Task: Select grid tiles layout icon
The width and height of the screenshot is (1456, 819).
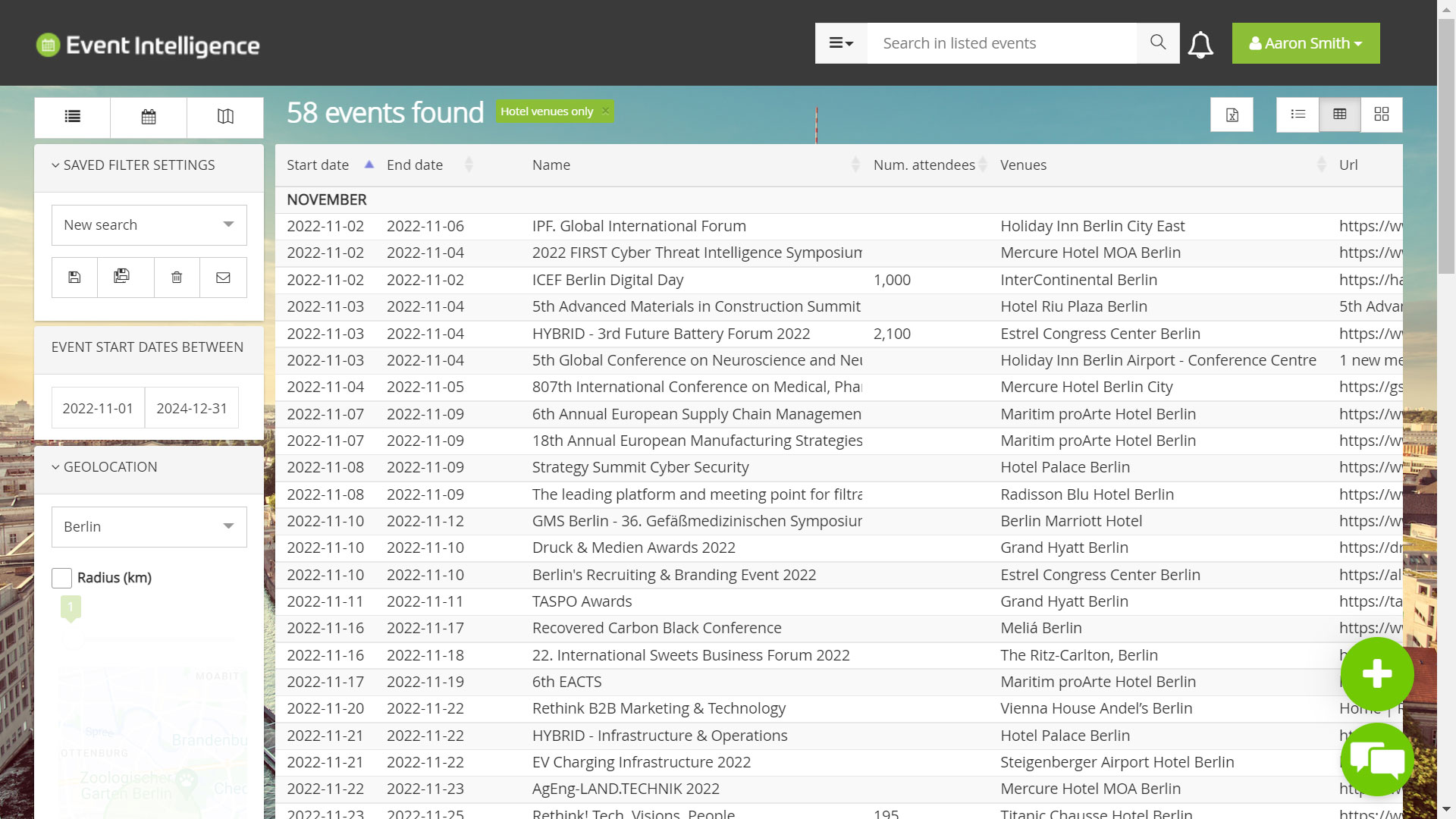Action: click(1382, 115)
